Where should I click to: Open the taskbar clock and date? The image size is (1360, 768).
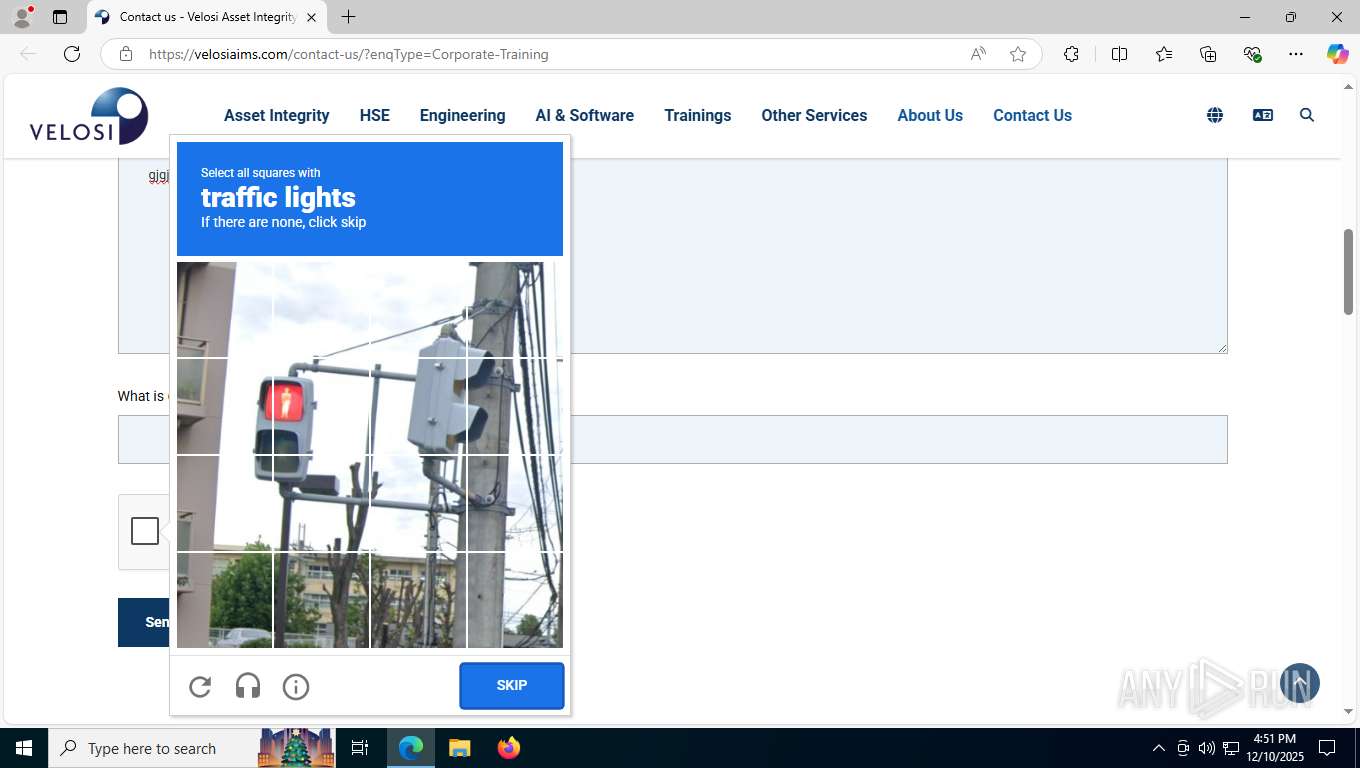point(1274,748)
